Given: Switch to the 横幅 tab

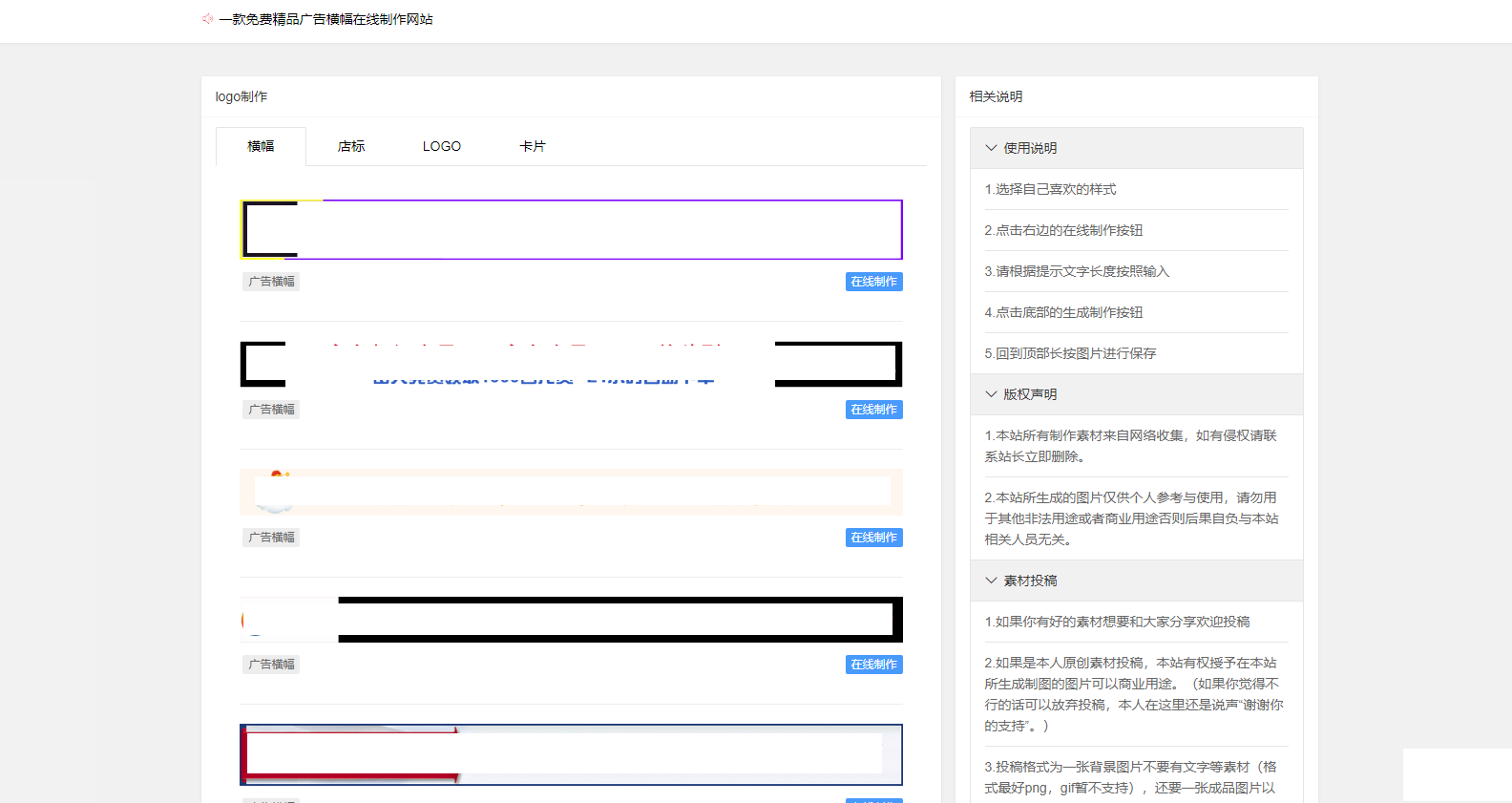Looking at the screenshot, I should point(261,146).
